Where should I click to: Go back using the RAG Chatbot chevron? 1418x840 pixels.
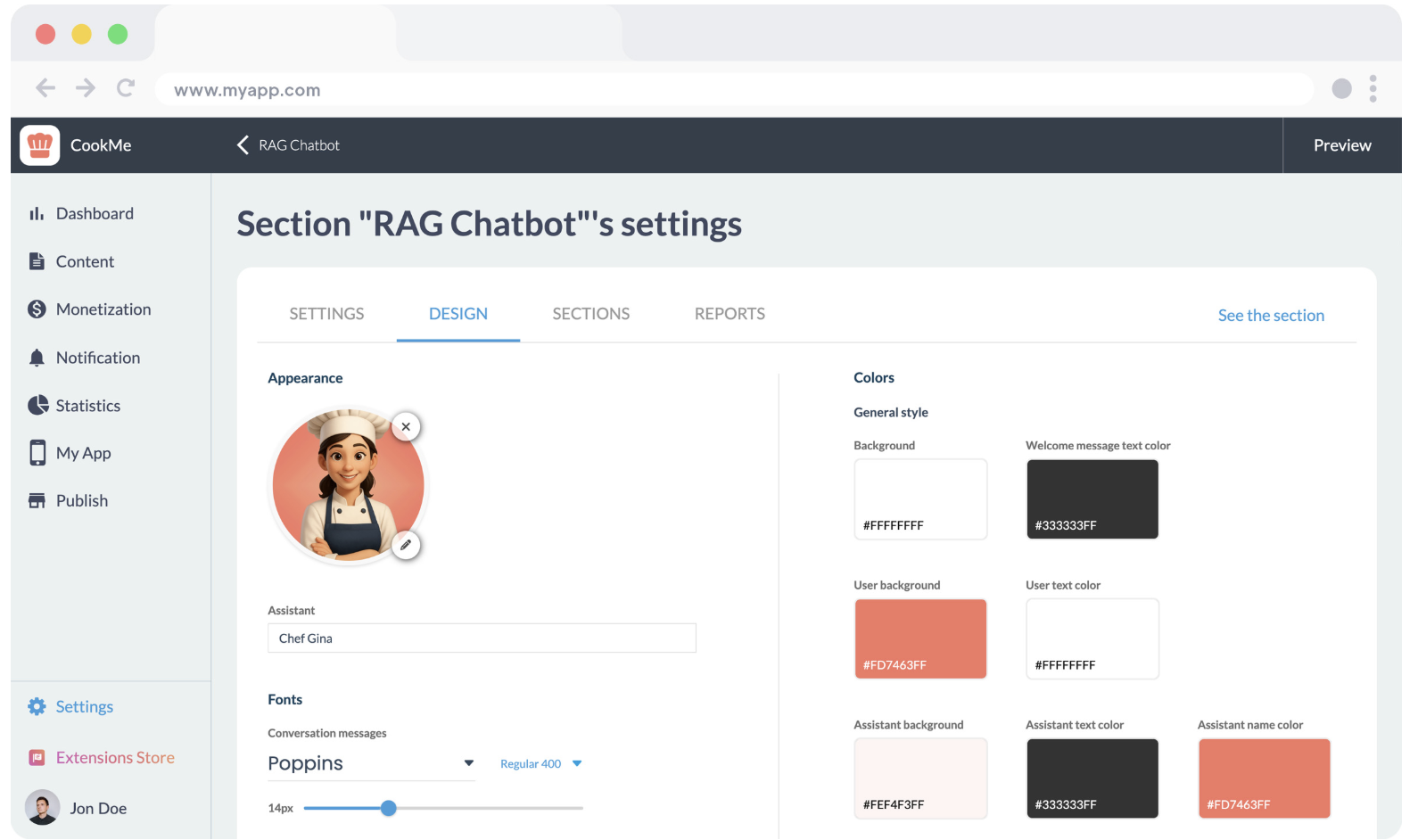243,145
